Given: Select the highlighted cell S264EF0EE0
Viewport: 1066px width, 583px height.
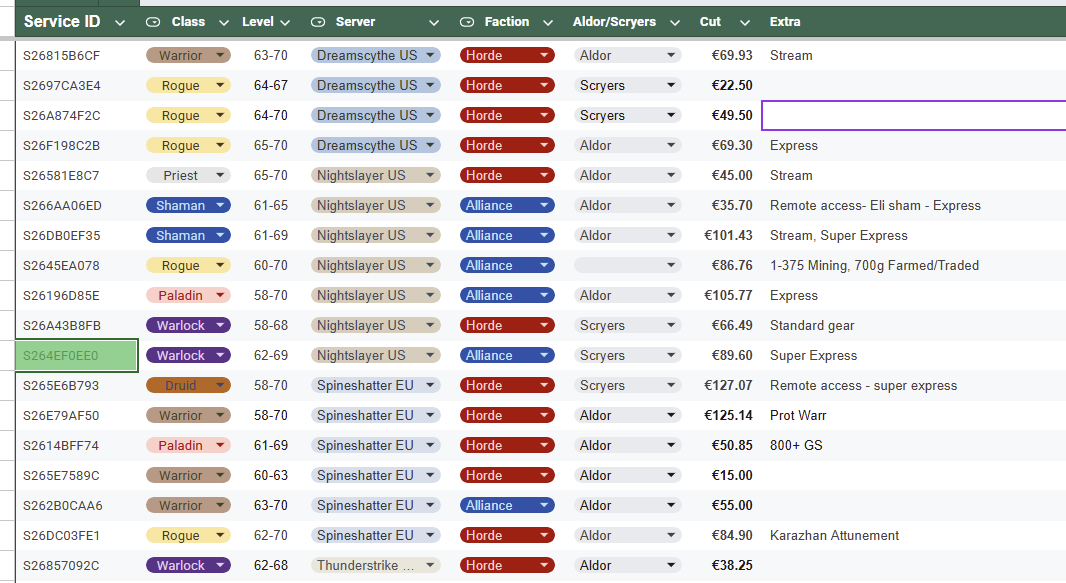Looking at the screenshot, I should pos(77,355).
